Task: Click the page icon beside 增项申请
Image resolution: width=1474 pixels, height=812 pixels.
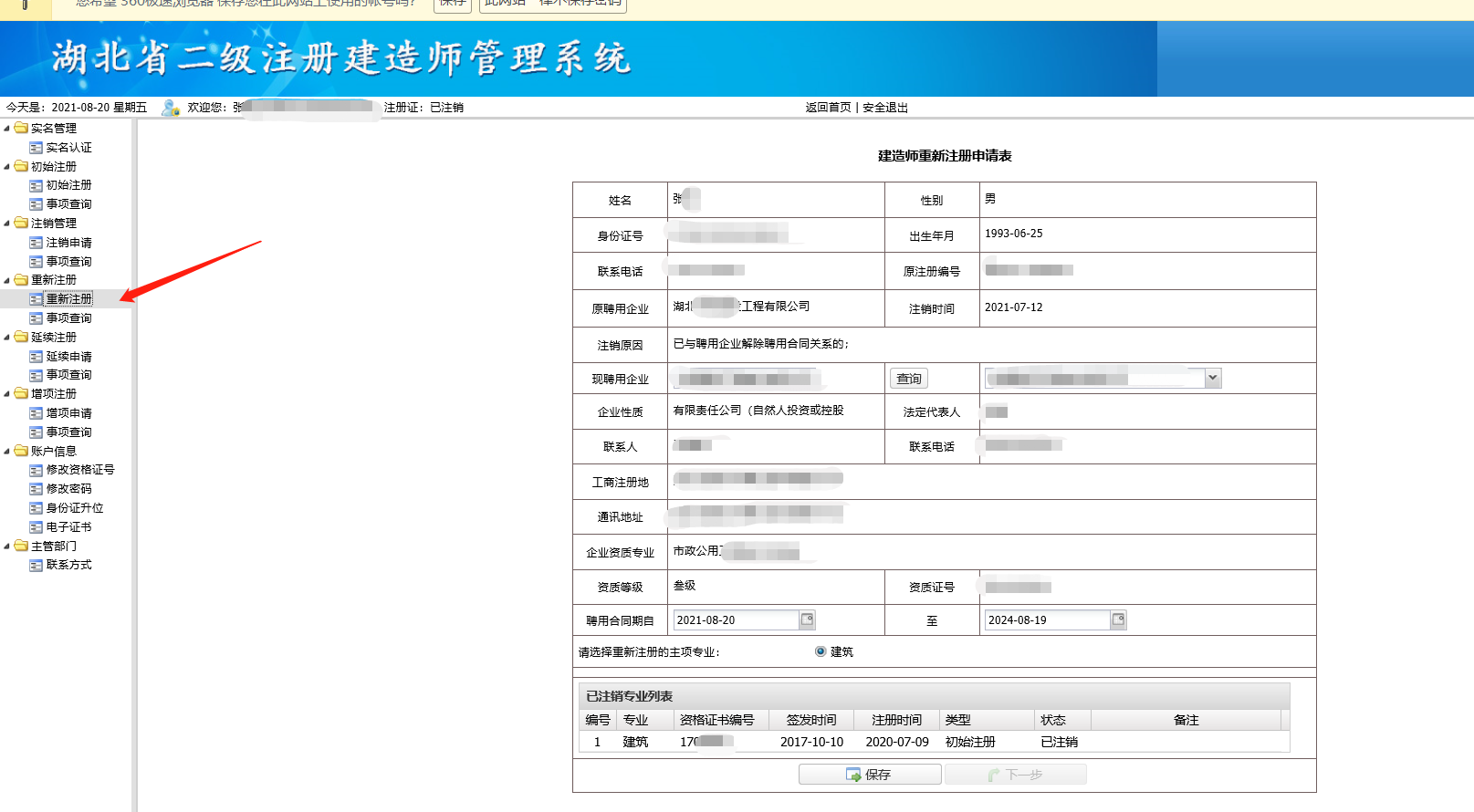Action: point(36,413)
